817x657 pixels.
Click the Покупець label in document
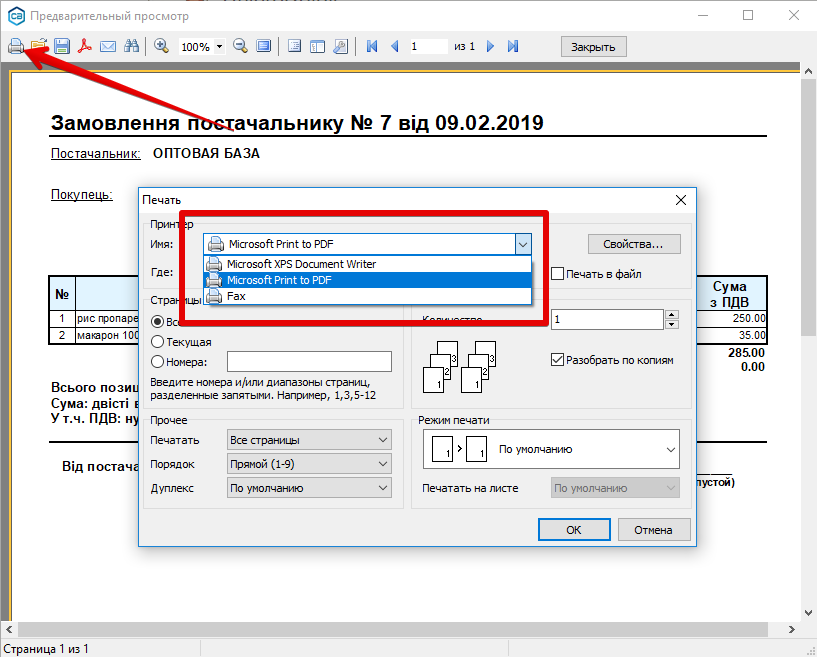pyautogui.click(x=81, y=195)
